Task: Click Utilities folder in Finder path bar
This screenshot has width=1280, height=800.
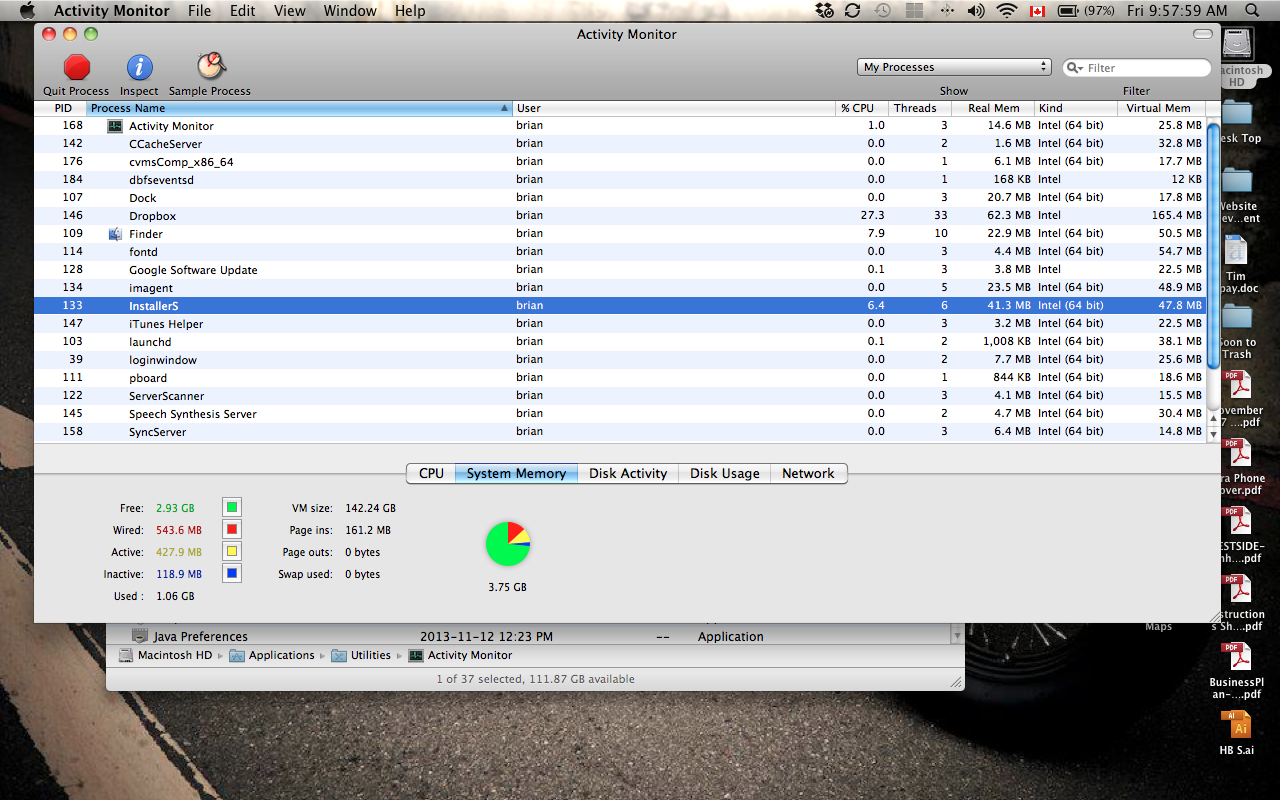Action: [362, 655]
